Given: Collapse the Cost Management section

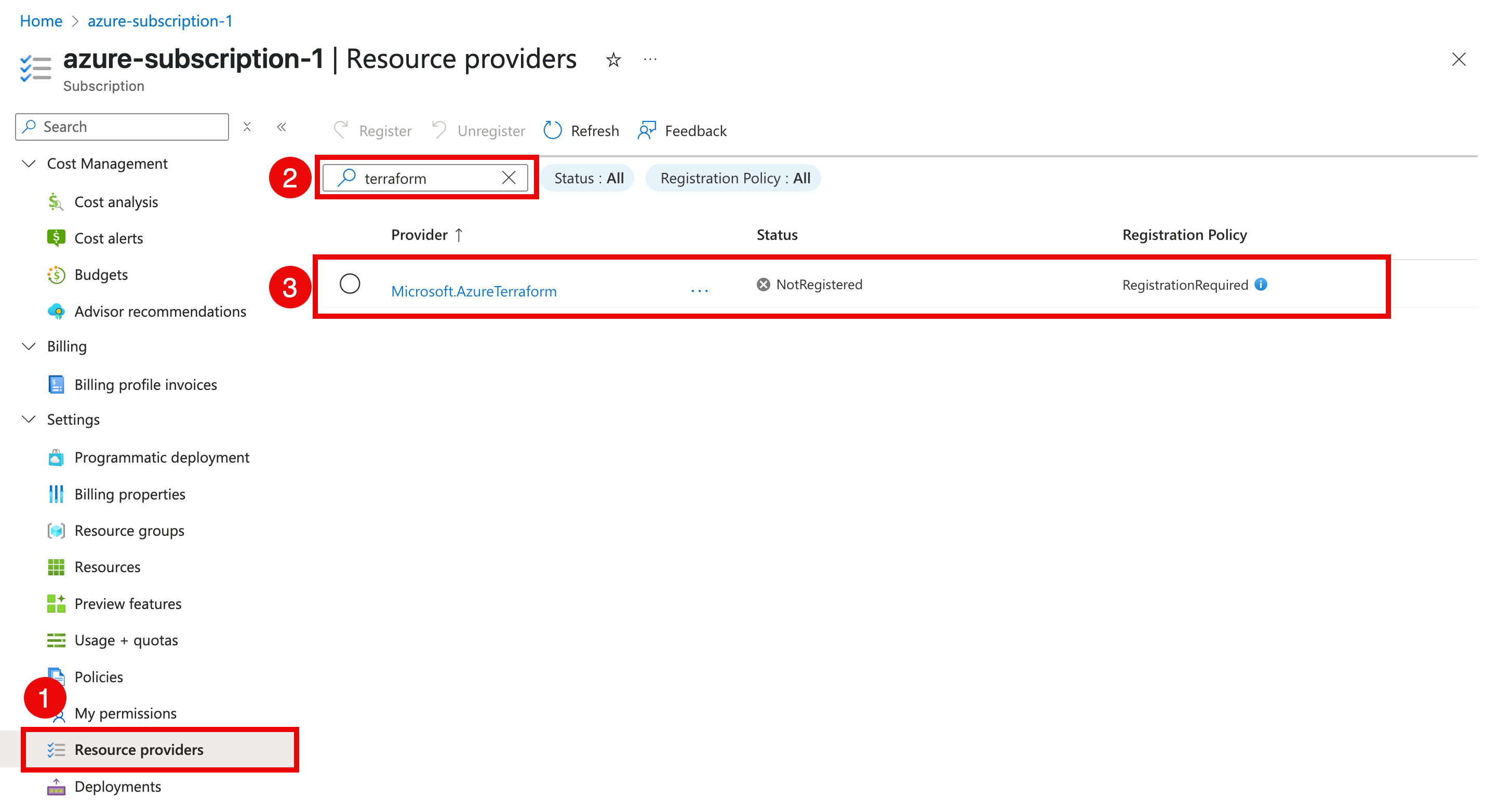Looking at the screenshot, I should (x=29, y=164).
